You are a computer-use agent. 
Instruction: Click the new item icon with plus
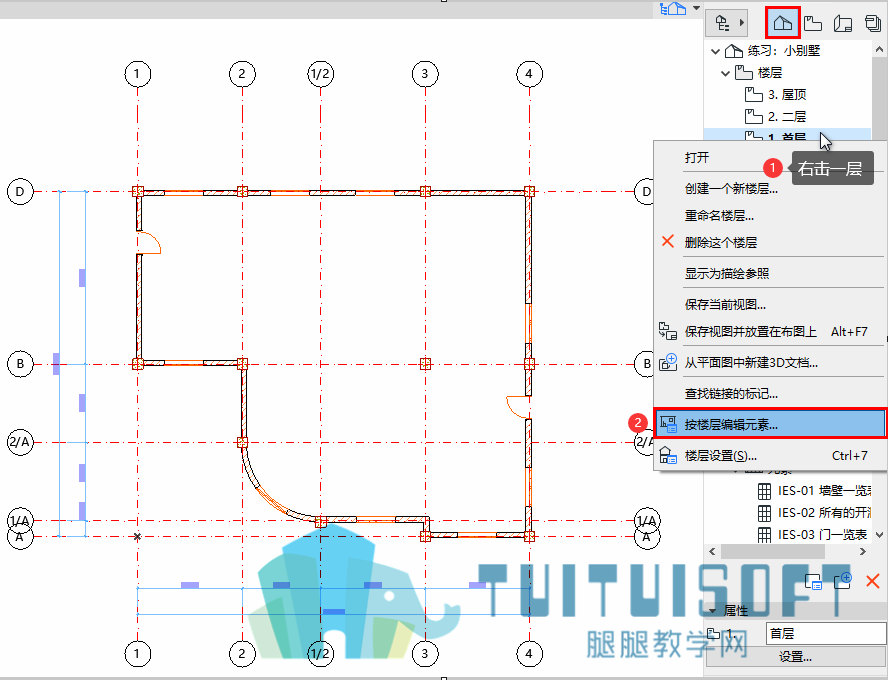pyautogui.click(x=843, y=580)
